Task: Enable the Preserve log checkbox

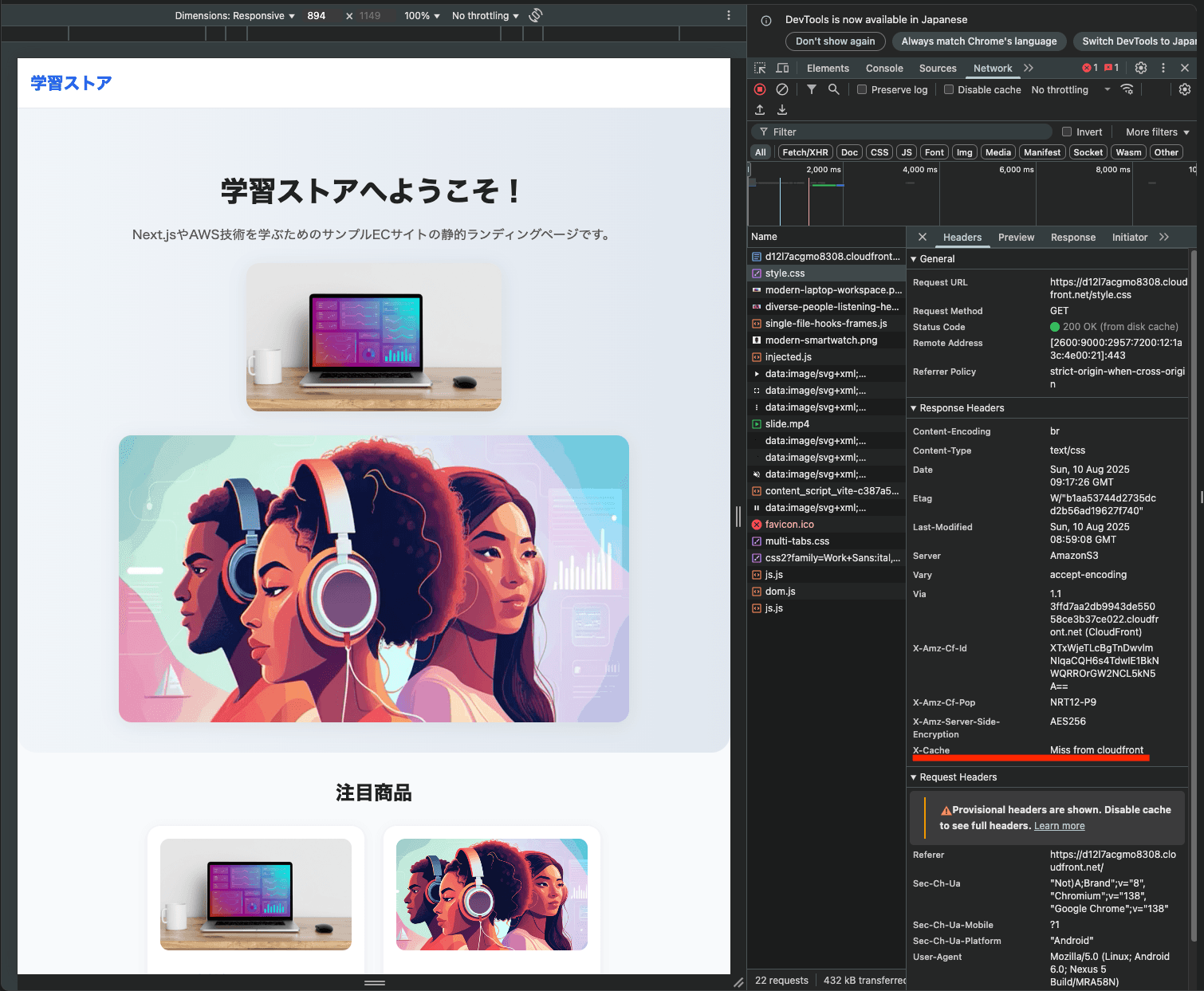Action: coord(862,90)
